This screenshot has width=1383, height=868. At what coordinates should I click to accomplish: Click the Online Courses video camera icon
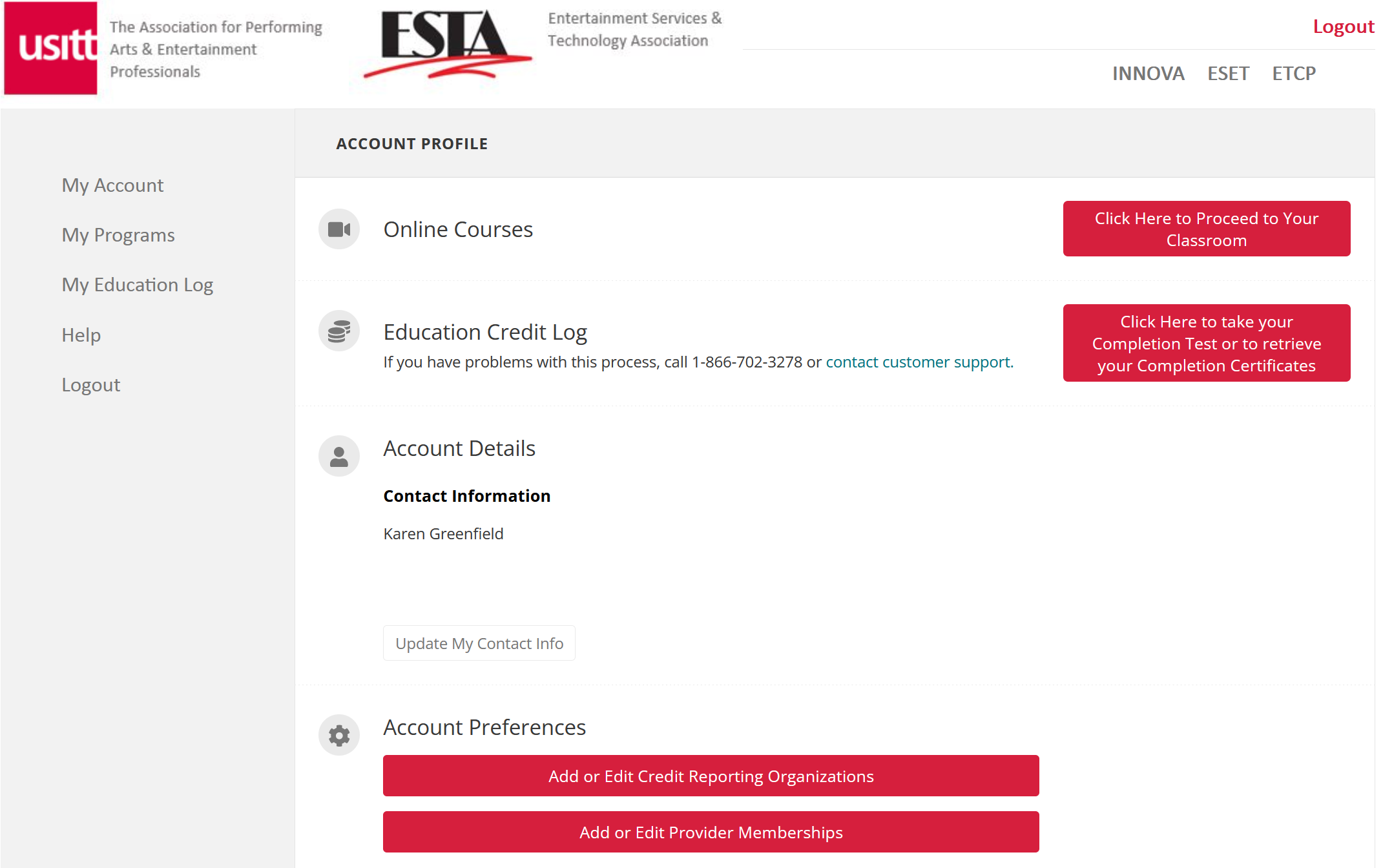tap(339, 228)
